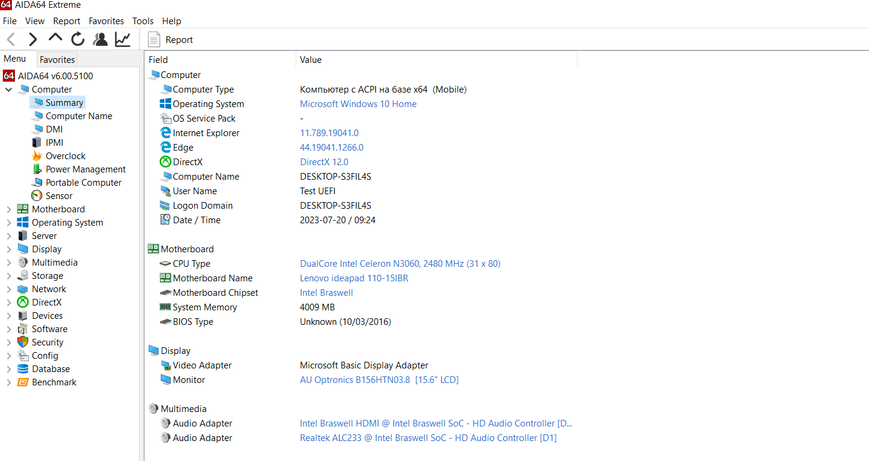Switch to the Menu tab
This screenshot has height=461, width=869.
point(15,59)
